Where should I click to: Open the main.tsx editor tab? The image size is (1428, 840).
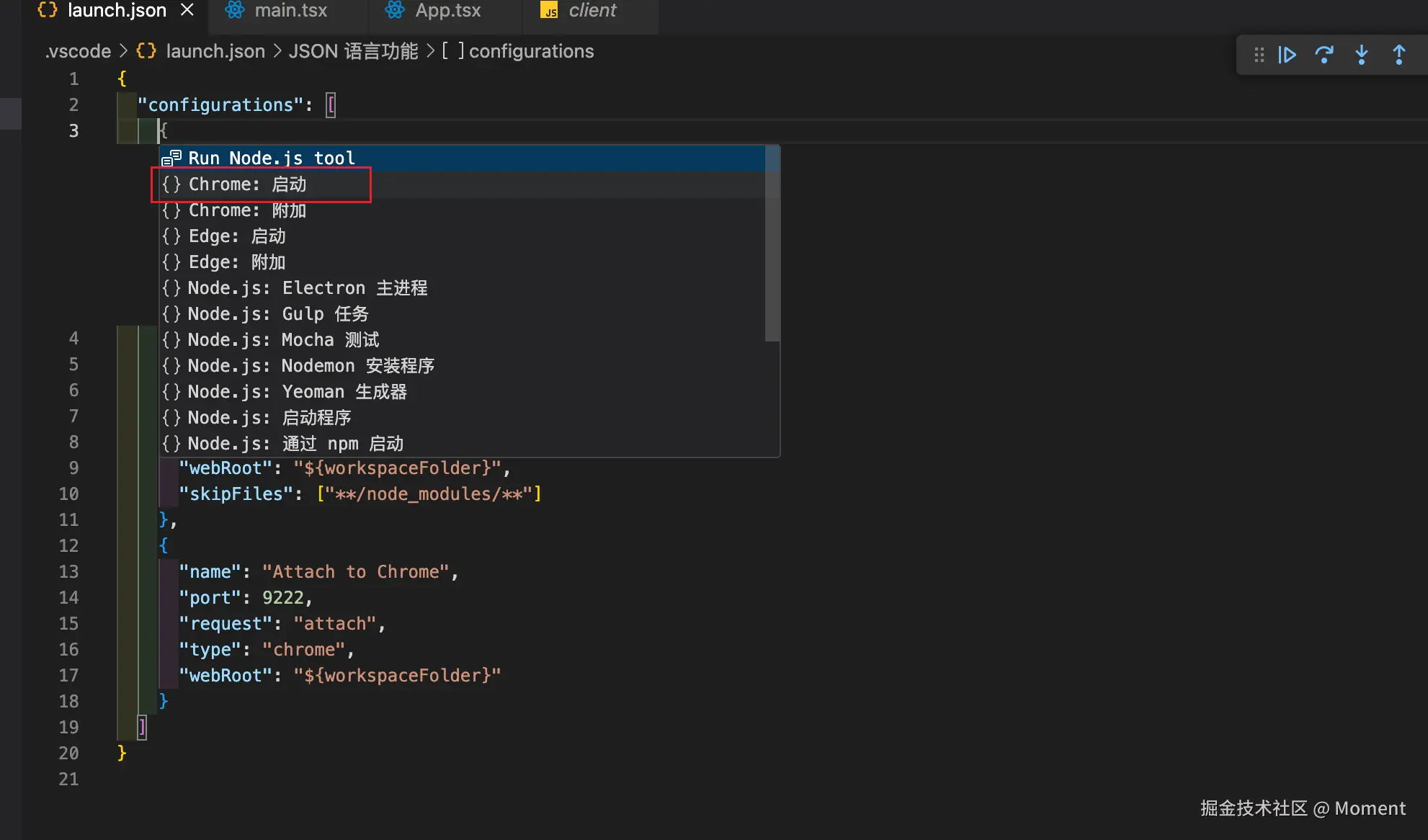290,10
